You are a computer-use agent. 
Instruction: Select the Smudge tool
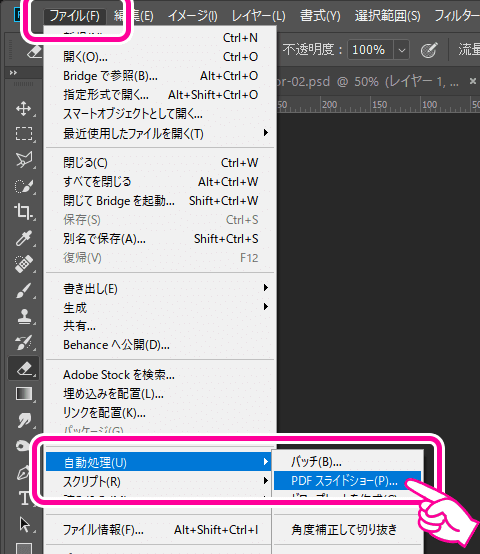coord(24,420)
